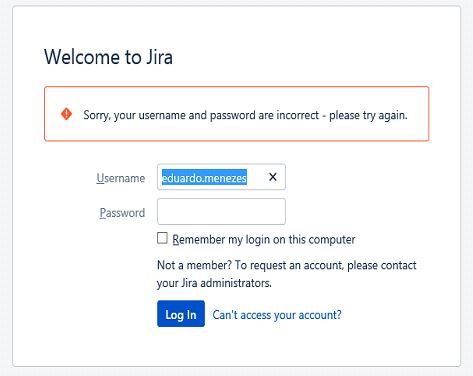Click the Remember my login on this computer label
Viewport: 473px width, 376px height.
pyautogui.click(x=264, y=240)
